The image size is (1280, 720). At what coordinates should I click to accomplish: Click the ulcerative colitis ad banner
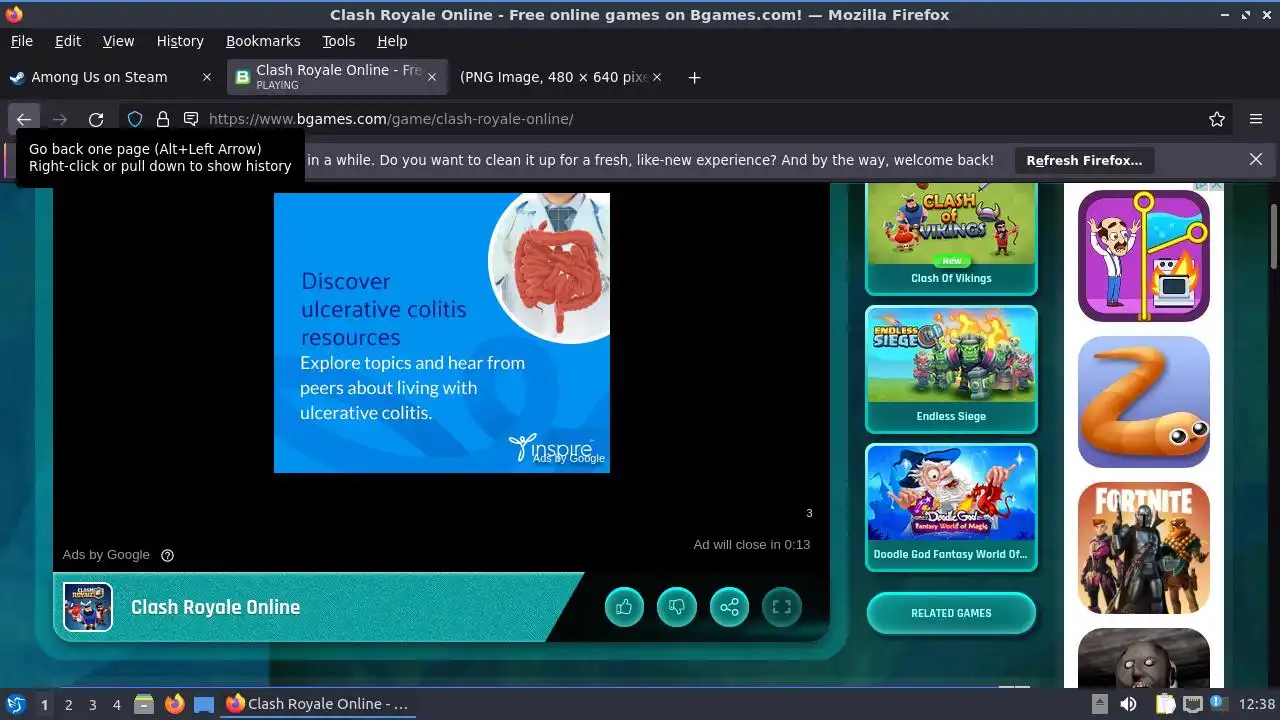442,332
